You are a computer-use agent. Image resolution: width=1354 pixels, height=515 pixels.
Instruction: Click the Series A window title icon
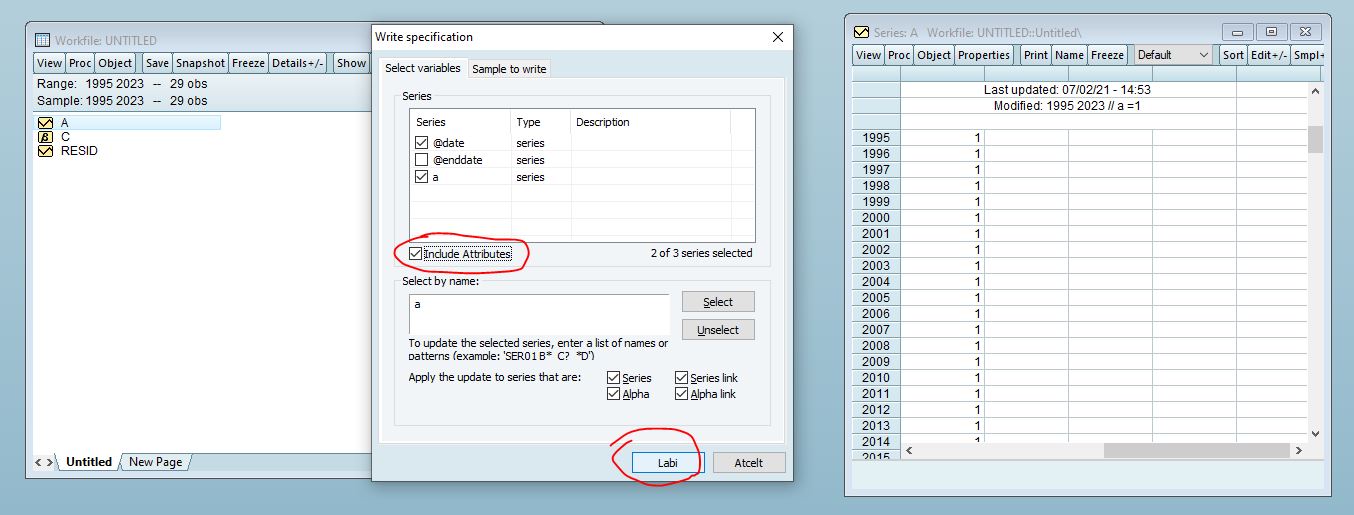[861, 32]
